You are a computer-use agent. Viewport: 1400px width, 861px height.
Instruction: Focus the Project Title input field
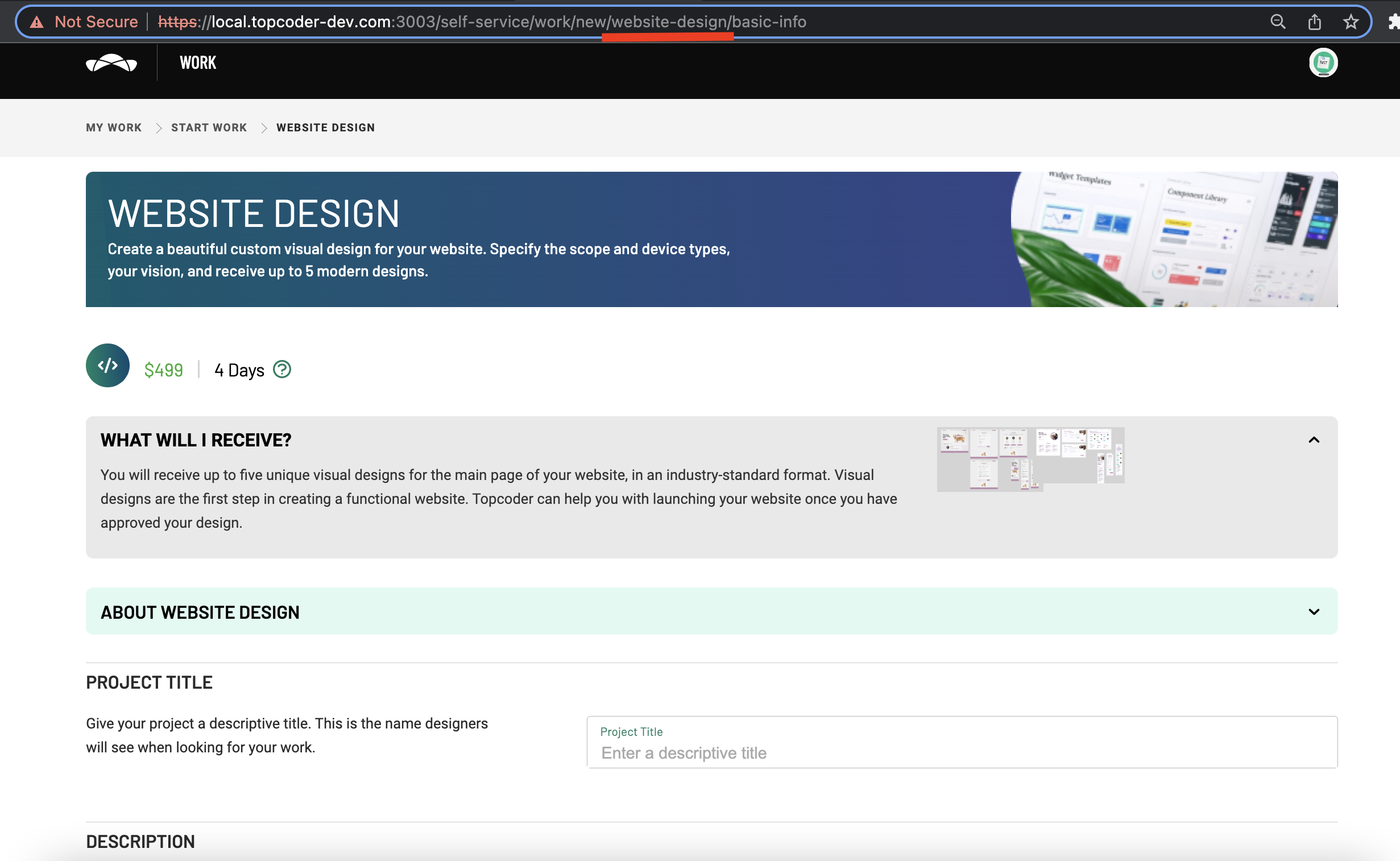961,752
